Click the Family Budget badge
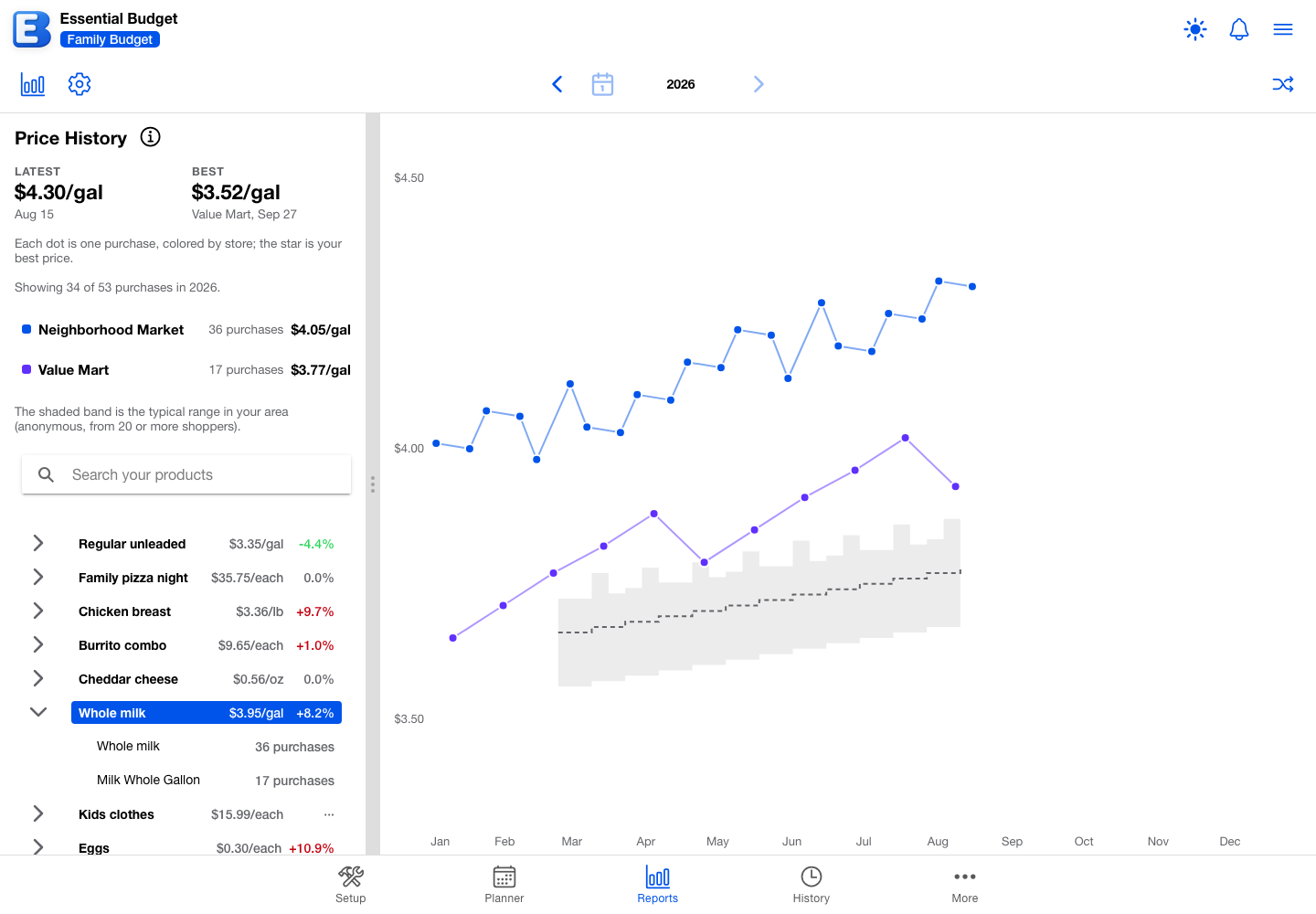This screenshot has width=1316, height=914. tap(110, 39)
